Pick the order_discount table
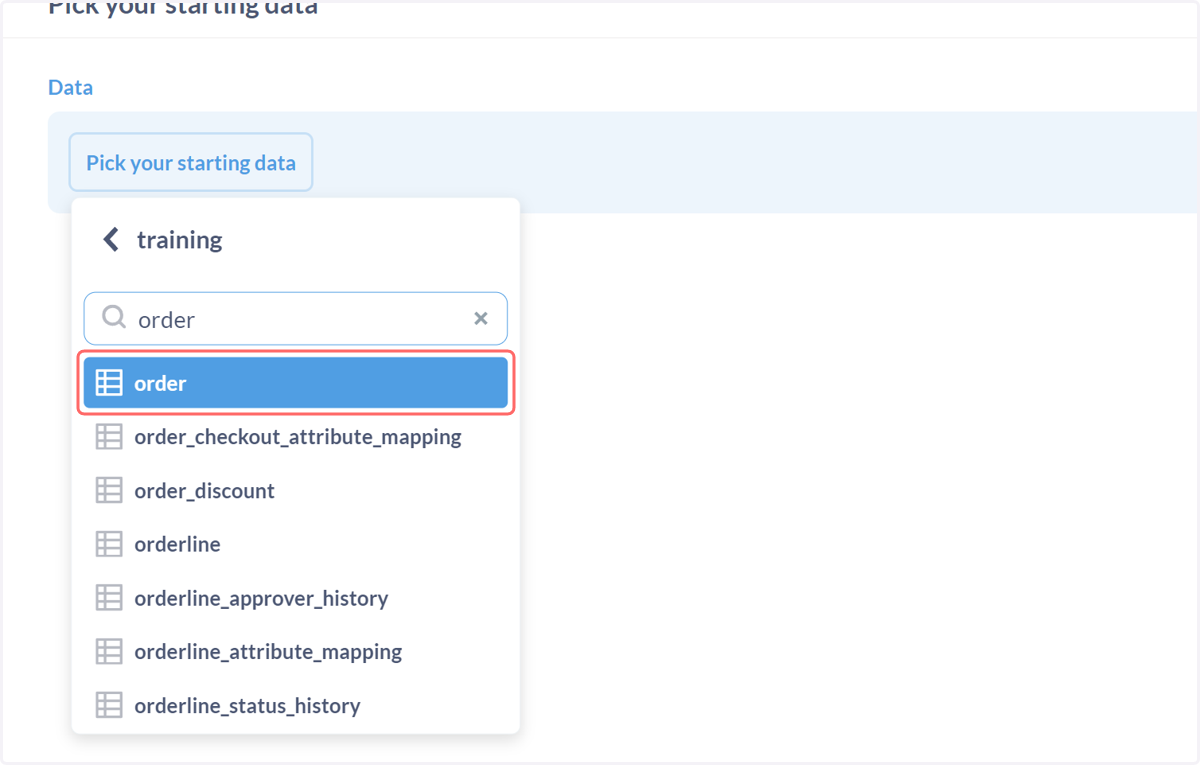This screenshot has width=1200, height=765. pos(296,490)
